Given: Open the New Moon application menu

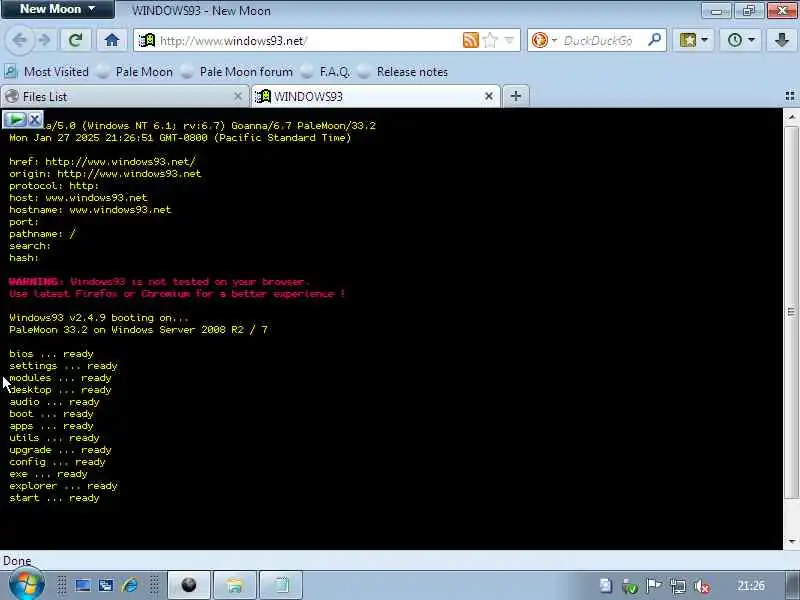Looking at the screenshot, I should (x=57, y=9).
